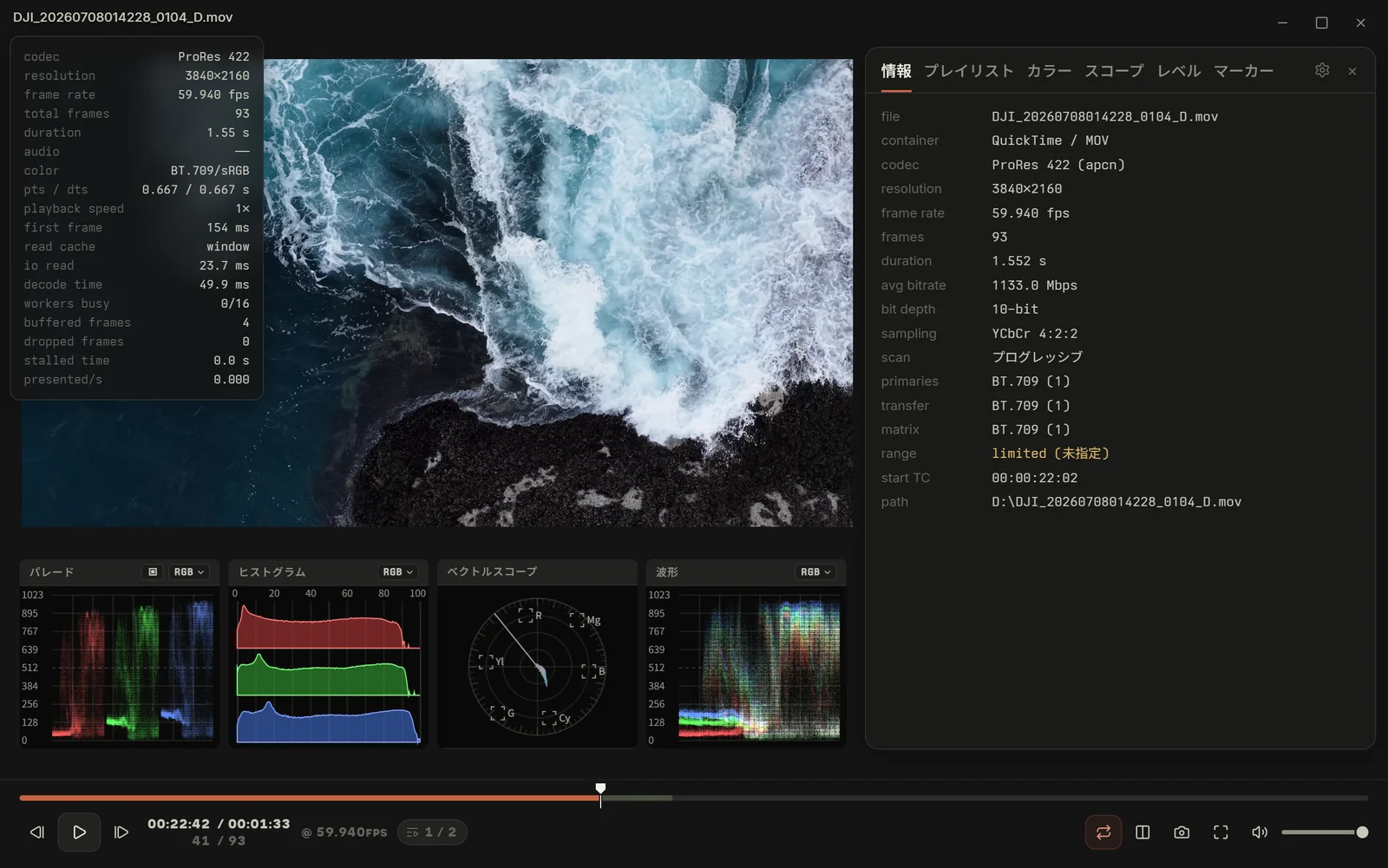Image resolution: width=1388 pixels, height=868 pixels.
Task: Enter fullscreen mode
Action: click(1221, 832)
